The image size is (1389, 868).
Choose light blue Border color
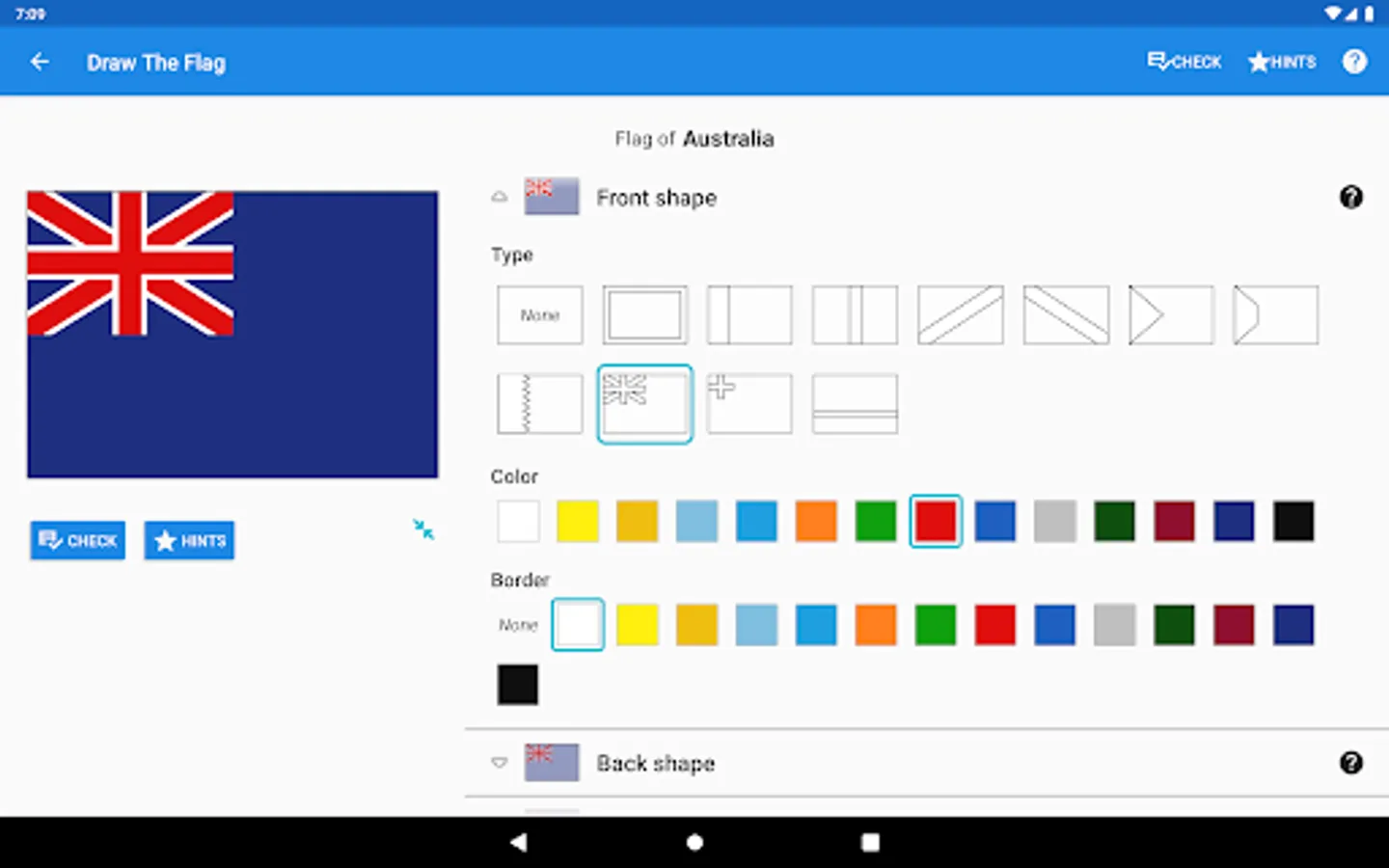tap(757, 625)
